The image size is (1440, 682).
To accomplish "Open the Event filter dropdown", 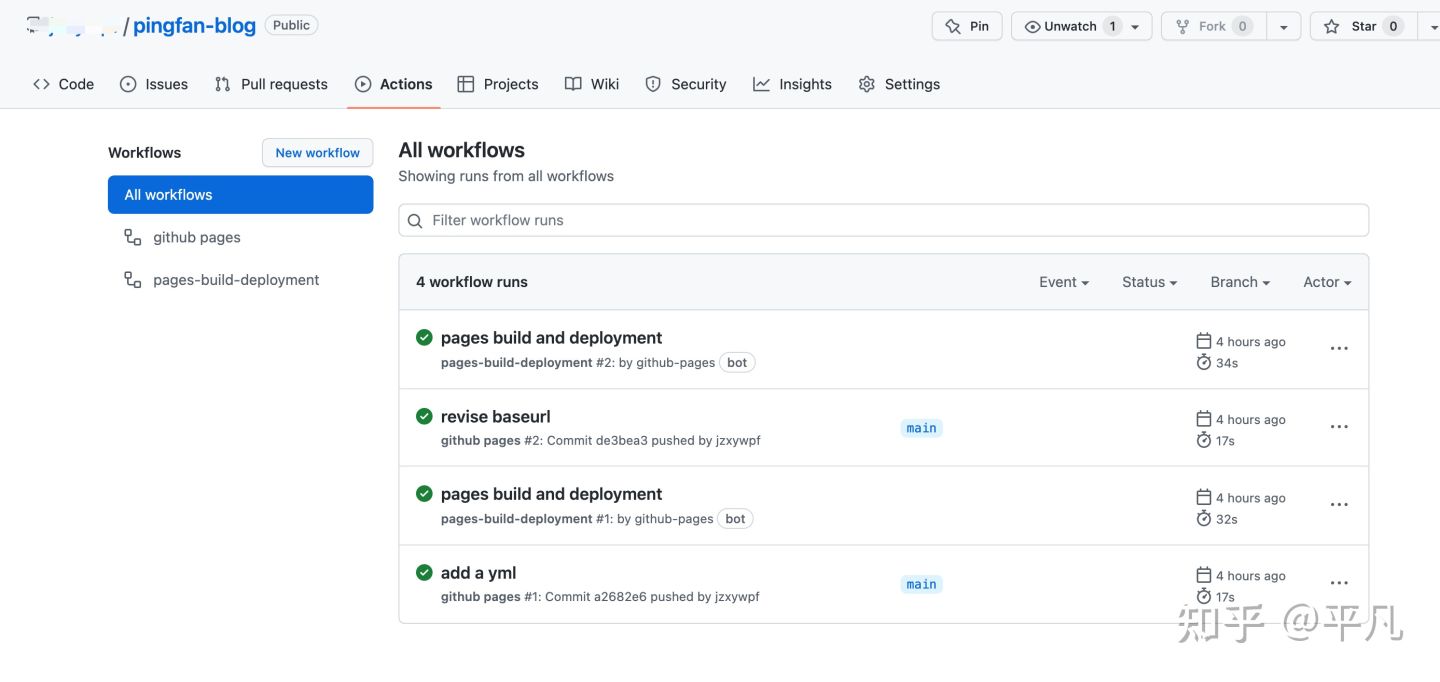I will point(1063,282).
